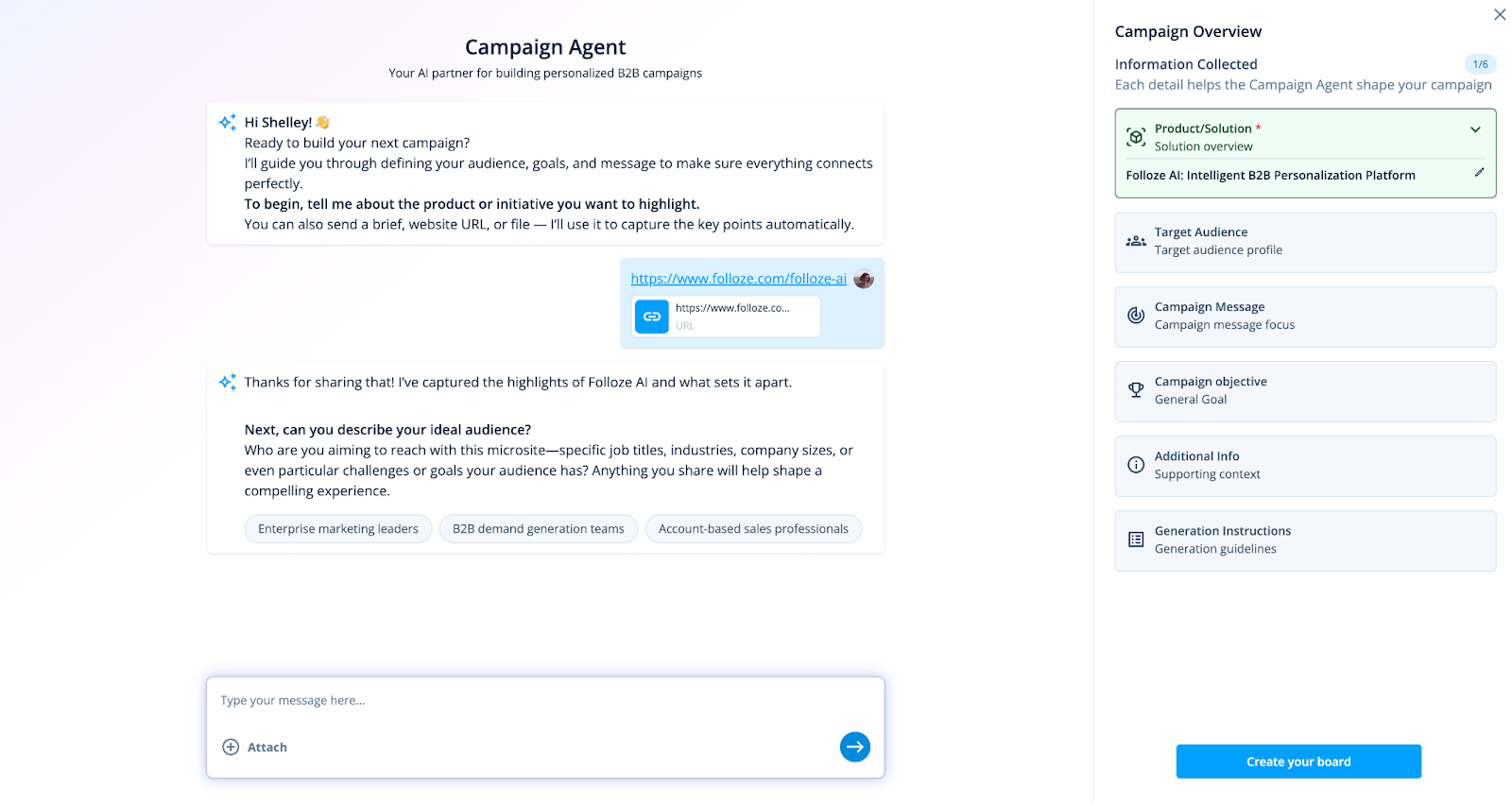Click the Target Audience people icon

coord(1136,241)
